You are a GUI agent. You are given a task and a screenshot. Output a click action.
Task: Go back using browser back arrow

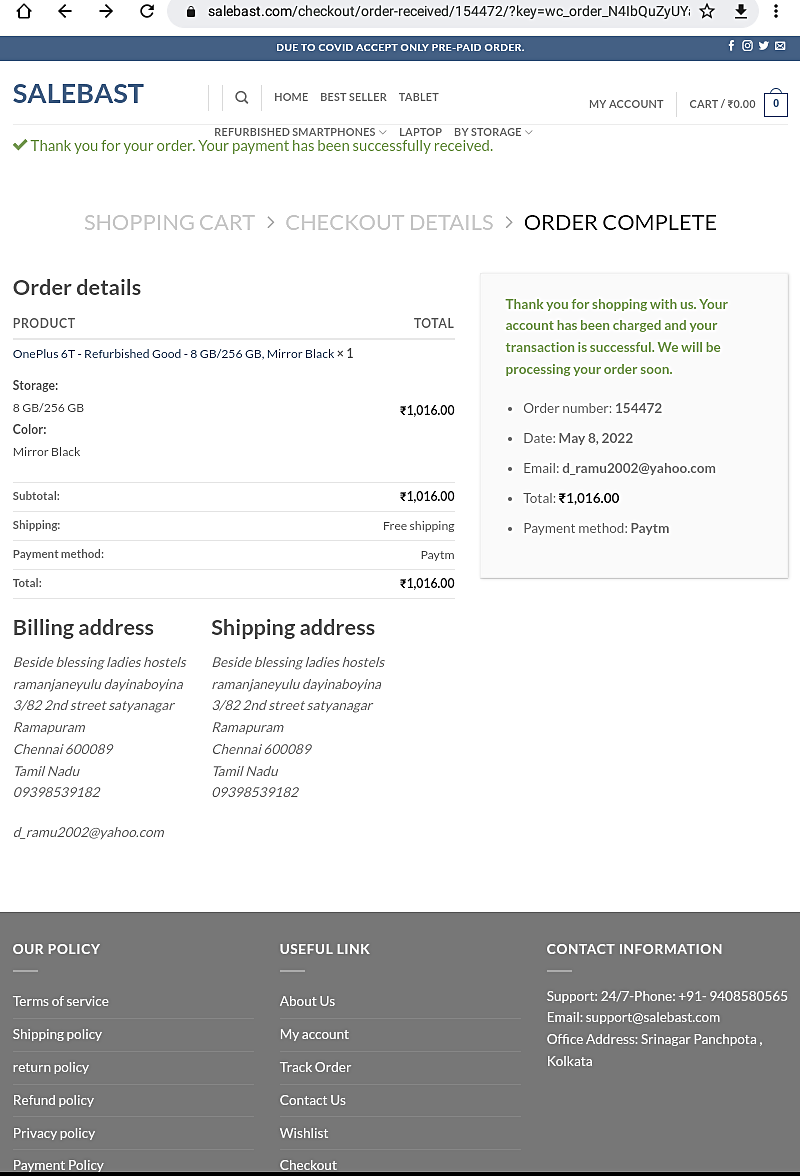(65, 12)
